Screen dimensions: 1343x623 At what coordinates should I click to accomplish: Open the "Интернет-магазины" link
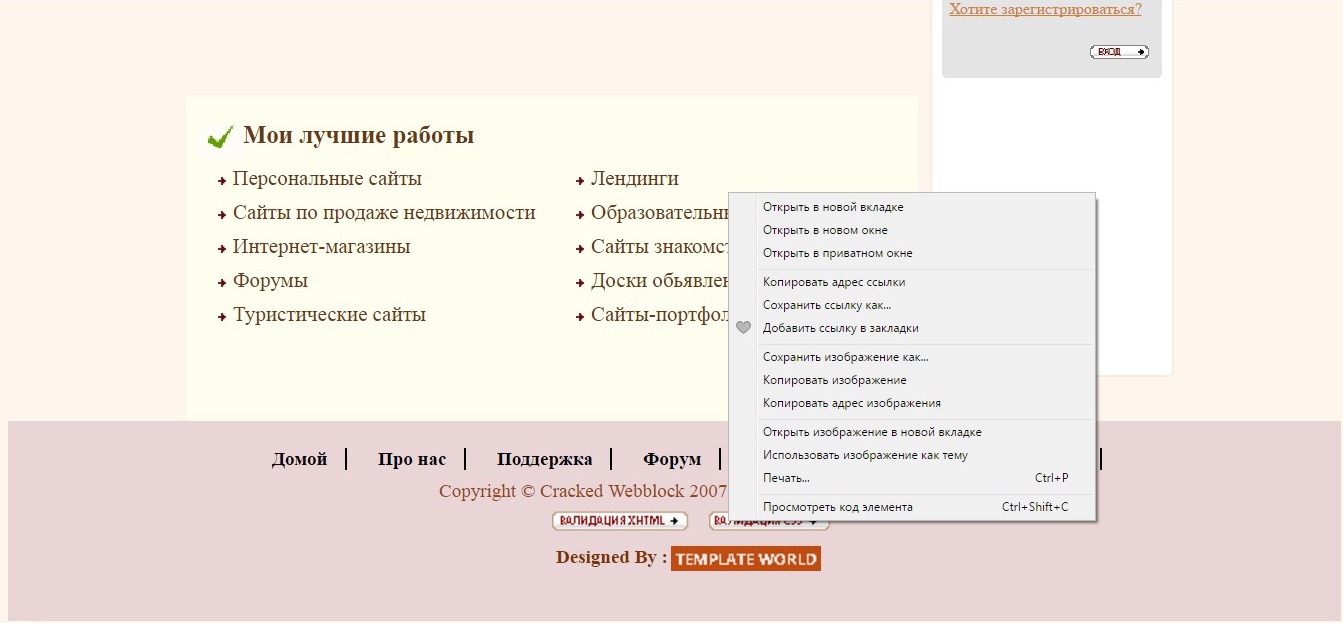click(319, 246)
